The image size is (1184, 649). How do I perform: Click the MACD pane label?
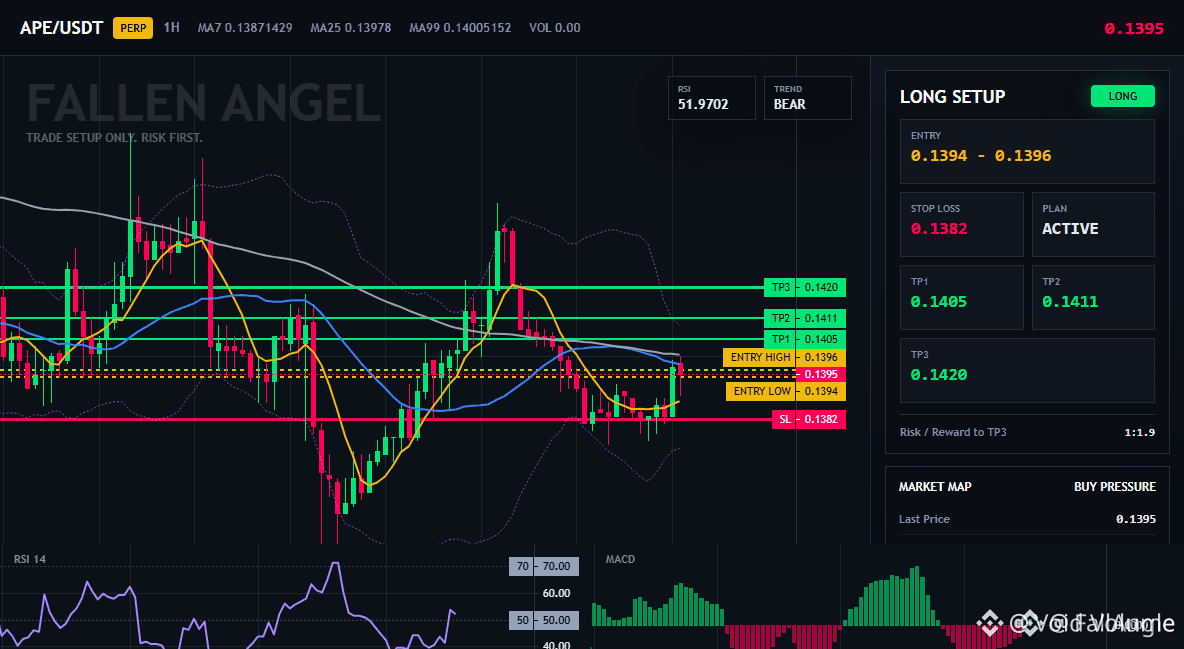click(620, 559)
